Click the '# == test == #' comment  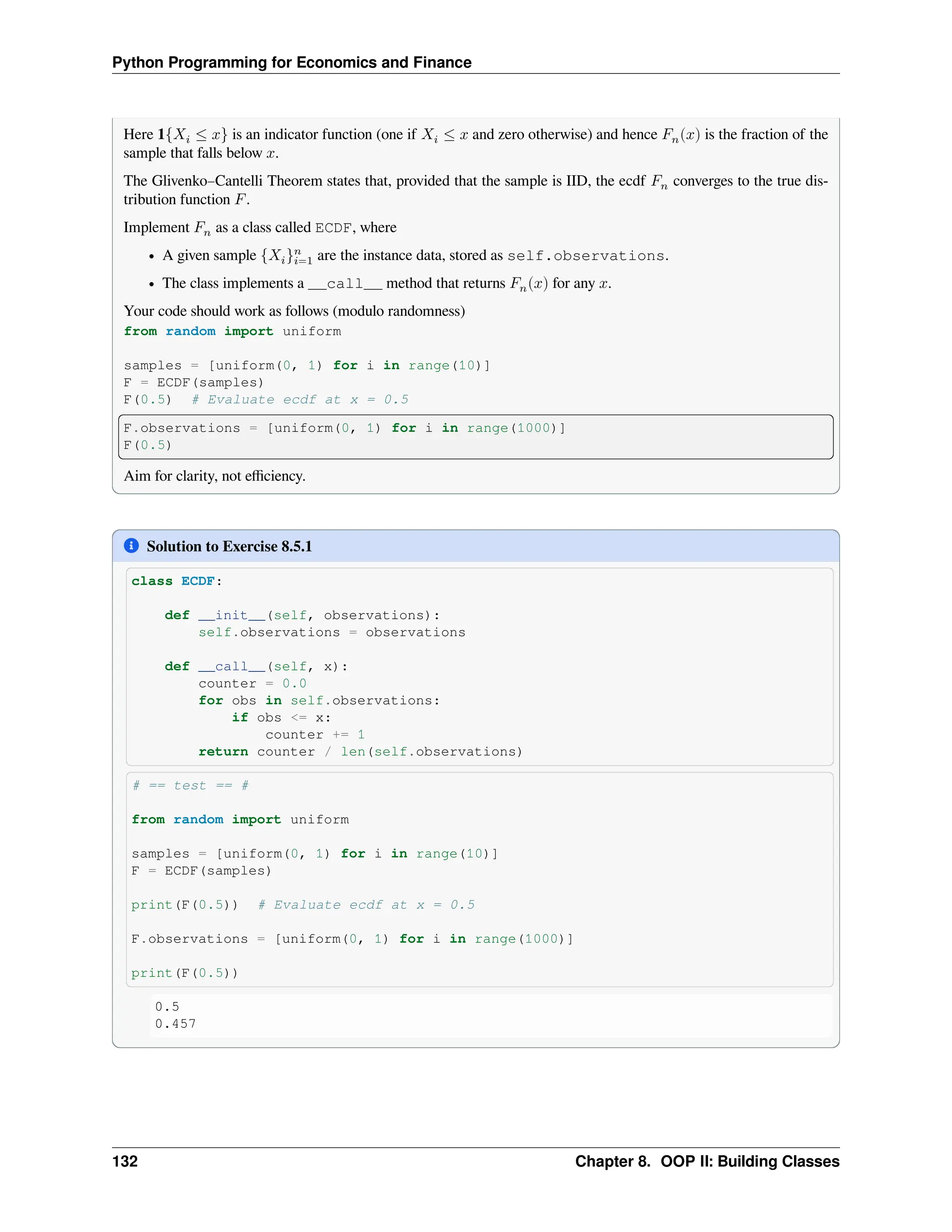[190, 786]
